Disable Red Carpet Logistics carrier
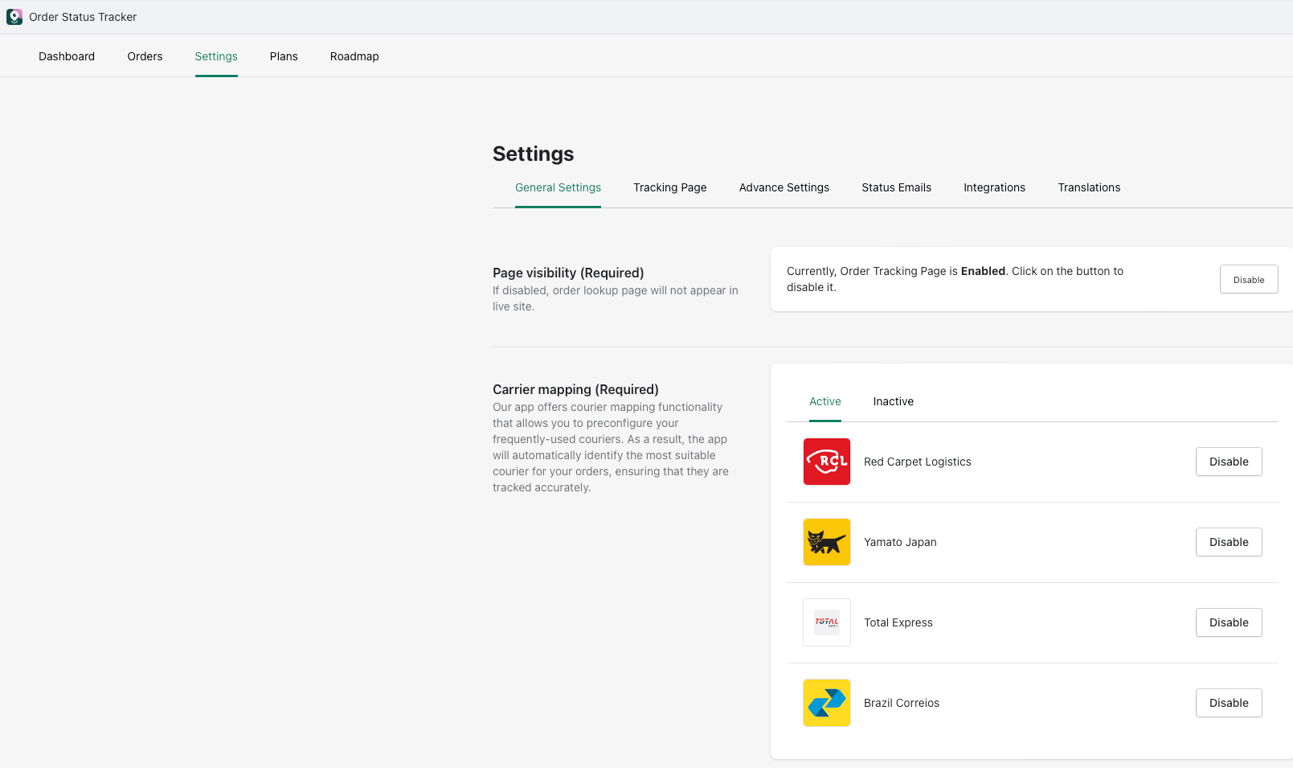 click(1228, 461)
